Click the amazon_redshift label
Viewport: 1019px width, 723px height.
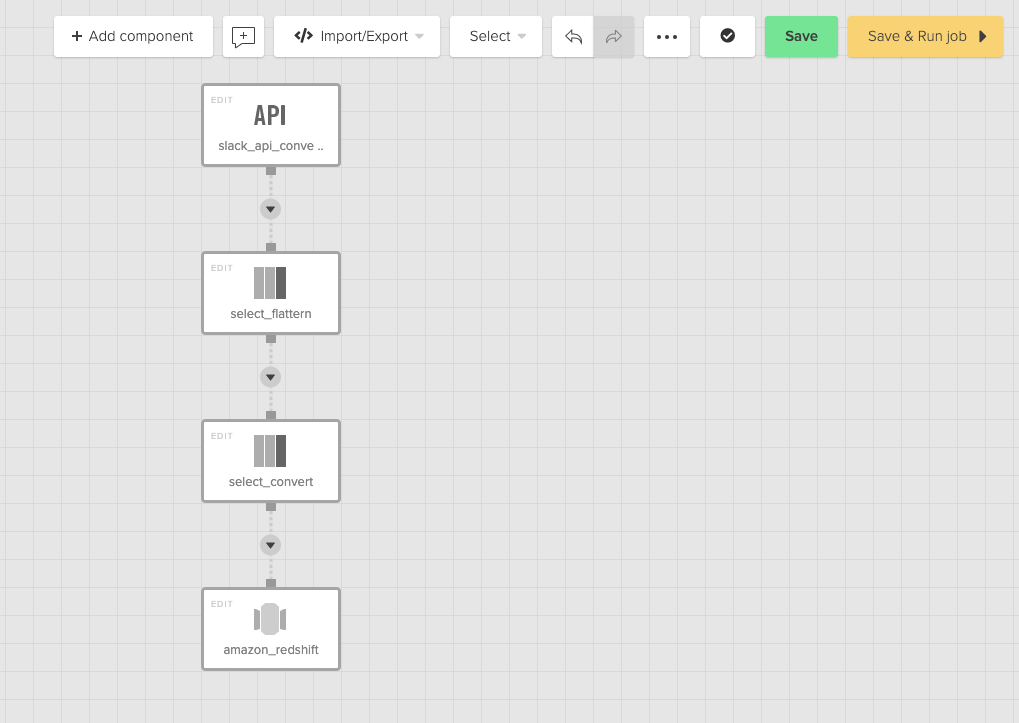click(x=271, y=650)
